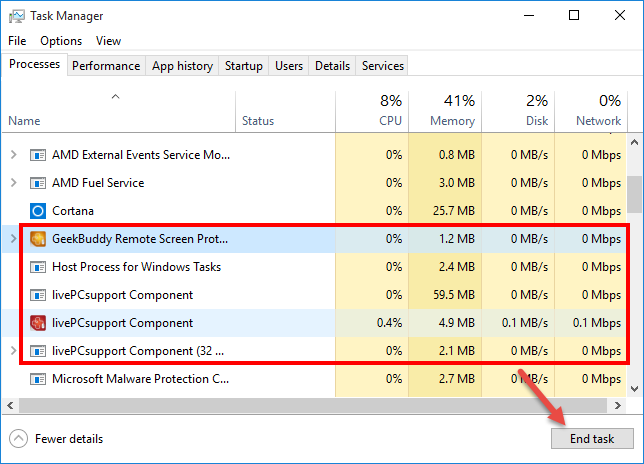This screenshot has width=644, height=464.
Task: Sort processes by the Disk column
Action: point(518,112)
